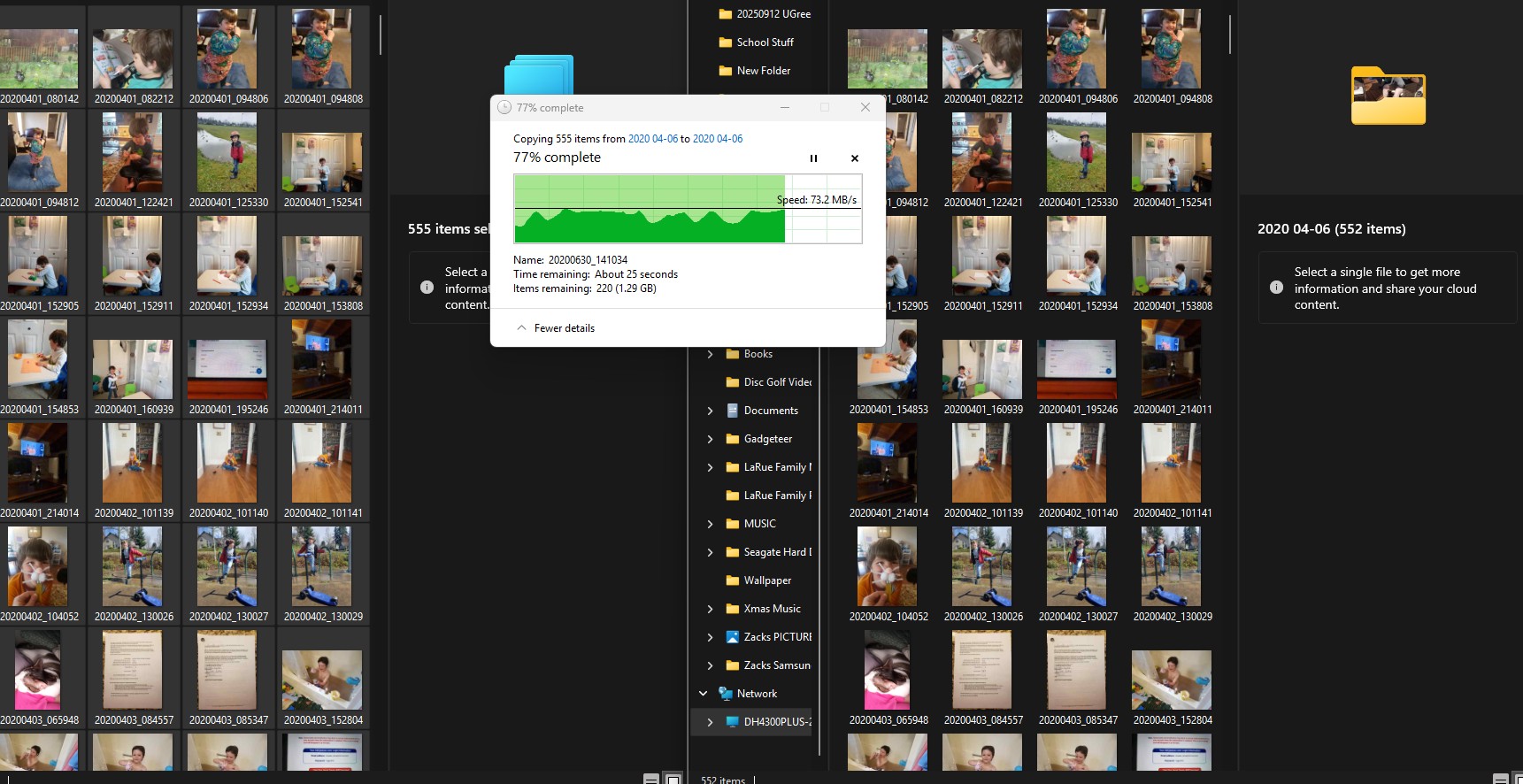The width and height of the screenshot is (1523, 784).
Task: Click the Documents library icon
Action: tap(732, 411)
